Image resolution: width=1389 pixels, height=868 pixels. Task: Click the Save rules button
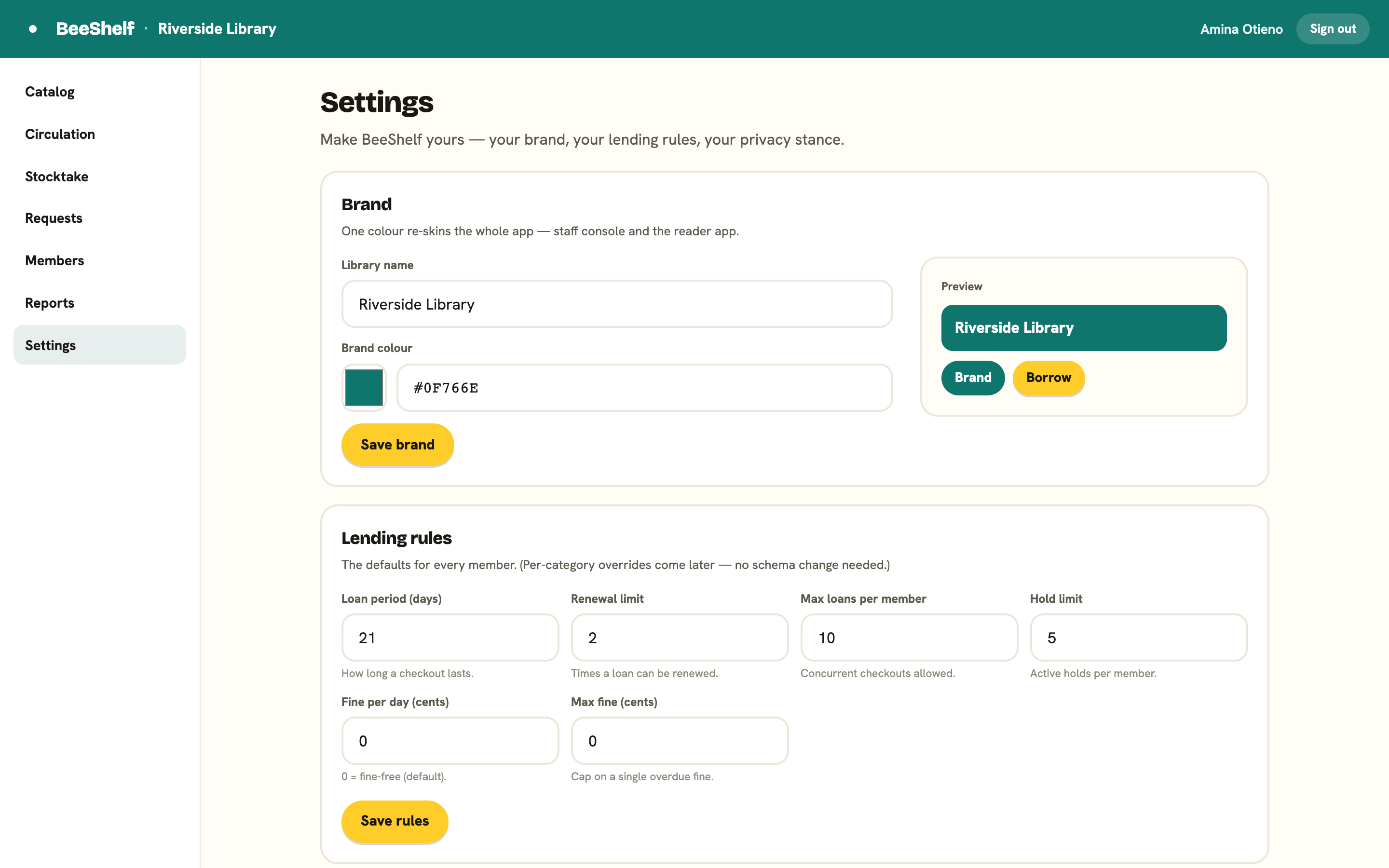(x=395, y=821)
